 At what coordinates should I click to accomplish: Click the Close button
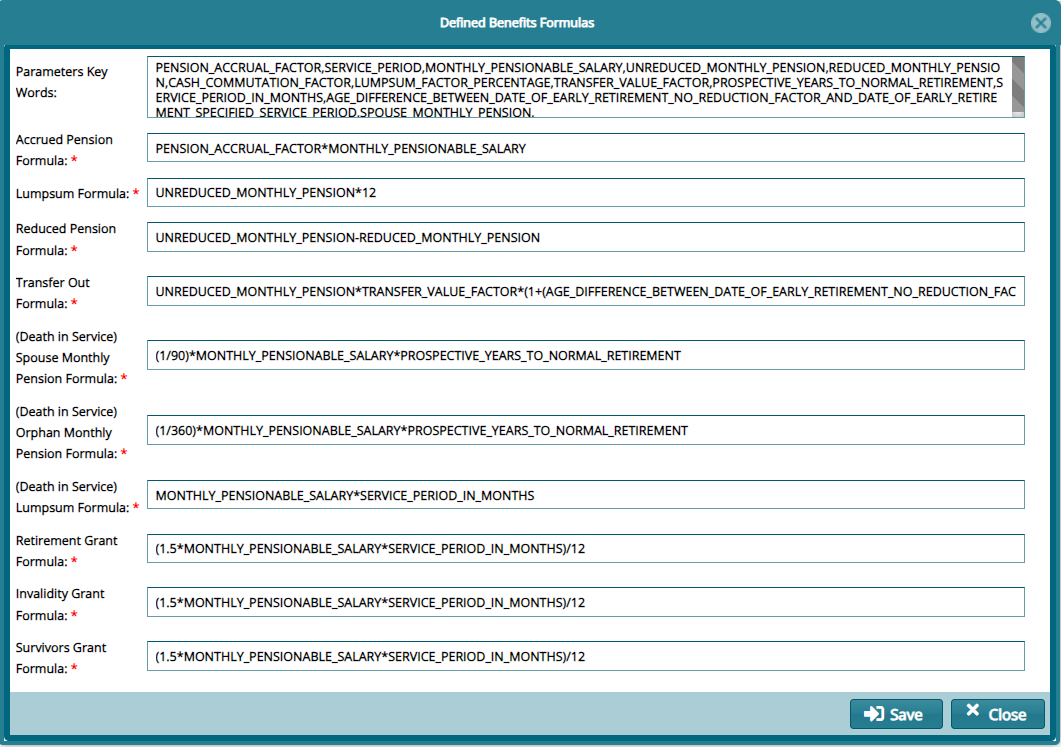click(997, 714)
